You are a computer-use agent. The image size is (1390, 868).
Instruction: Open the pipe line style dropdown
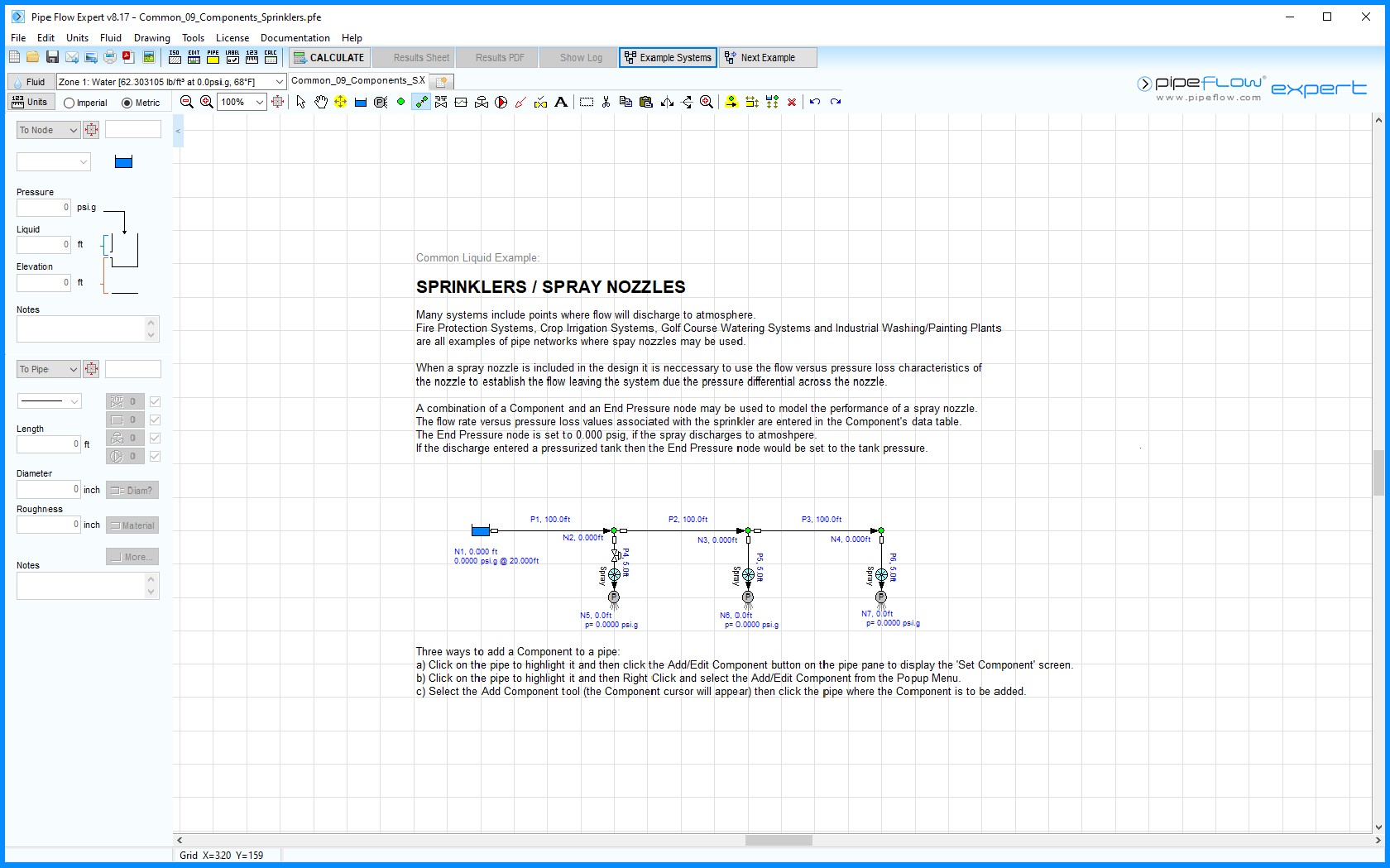[x=49, y=401]
